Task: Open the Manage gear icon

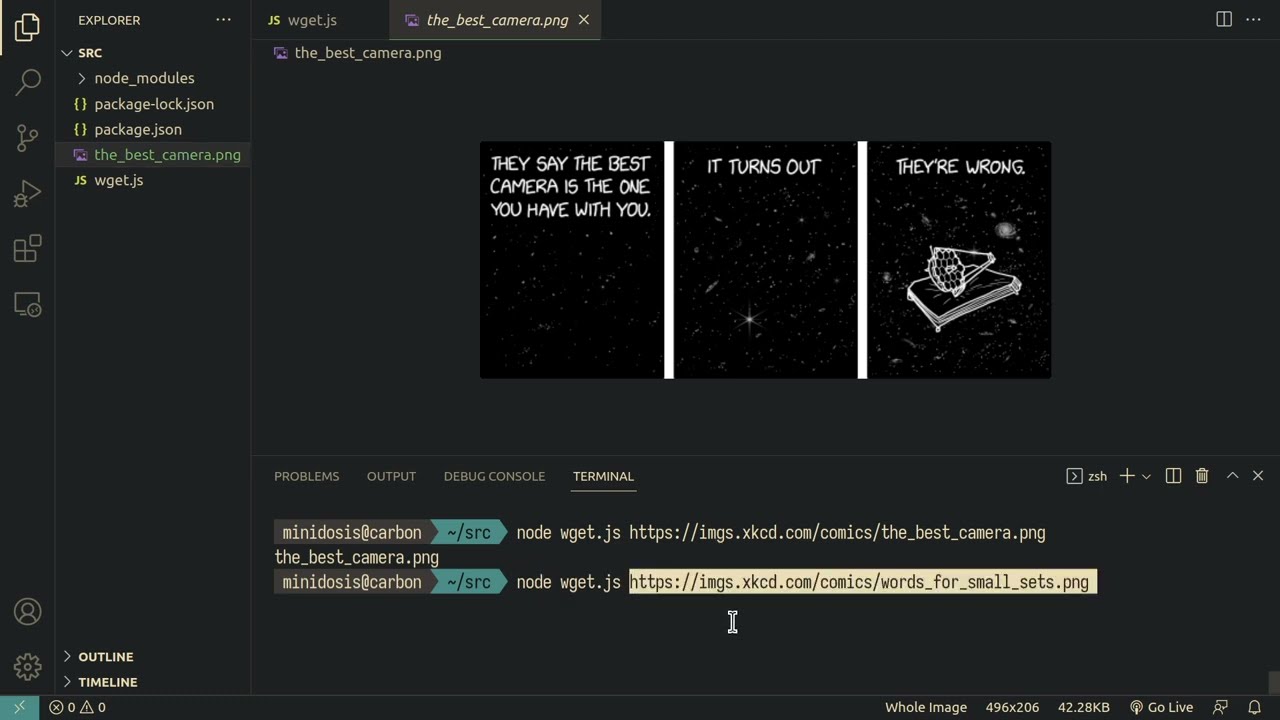Action: 28,666
